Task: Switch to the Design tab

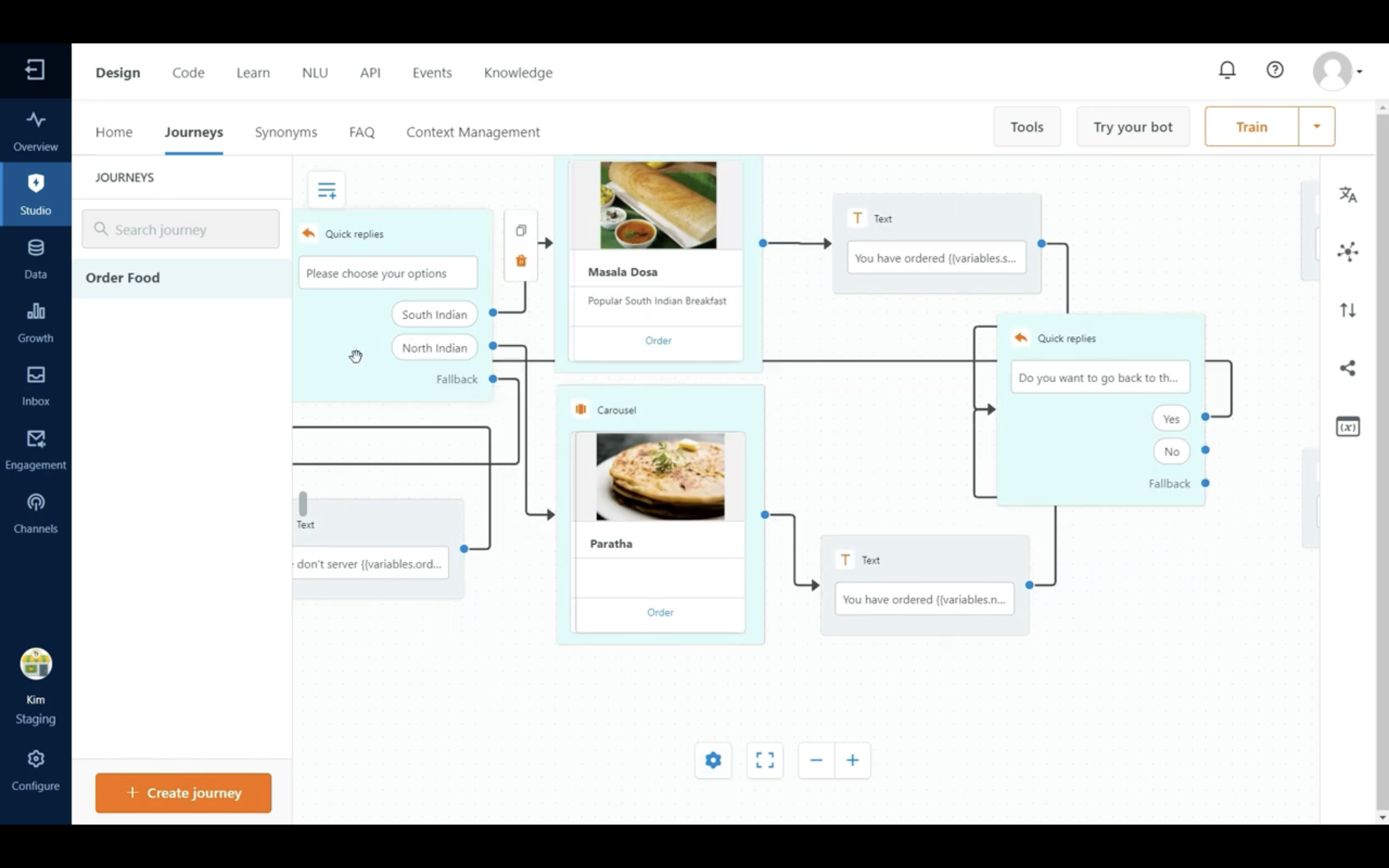Action: coord(118,73)
